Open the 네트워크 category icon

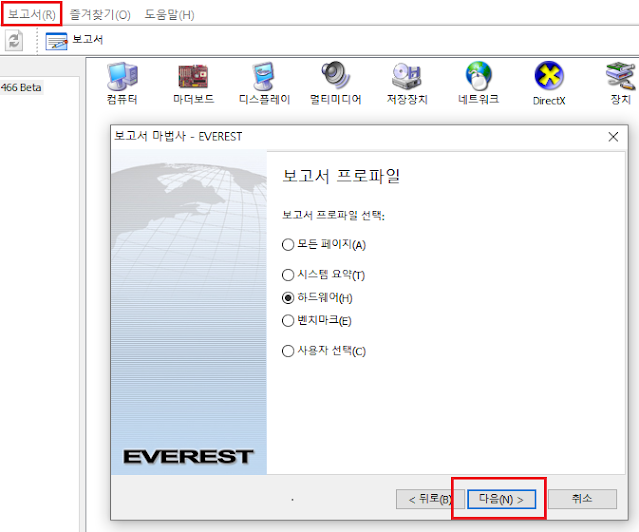tap(478, 83)
